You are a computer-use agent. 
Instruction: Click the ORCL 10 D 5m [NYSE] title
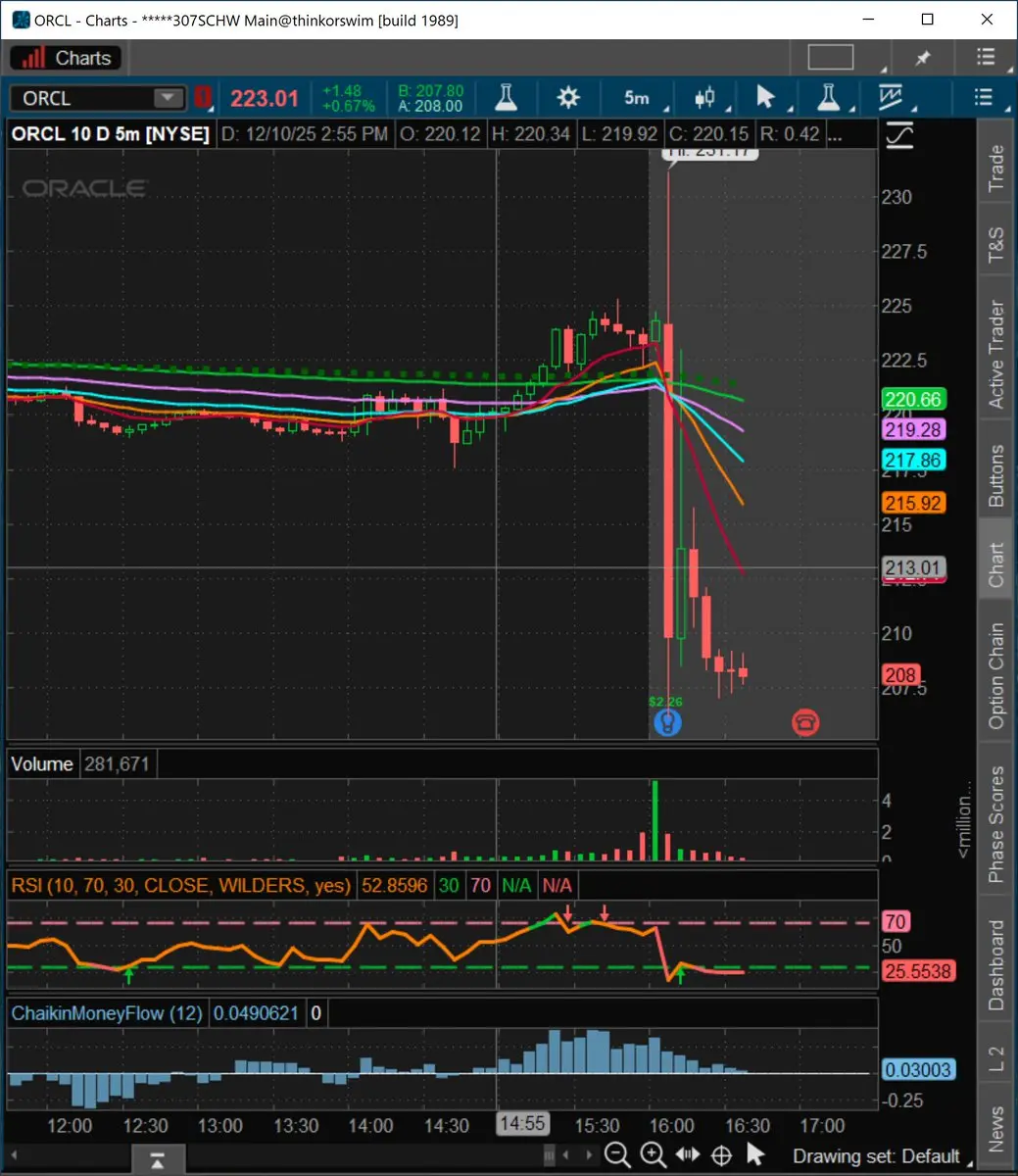(110, 134)
